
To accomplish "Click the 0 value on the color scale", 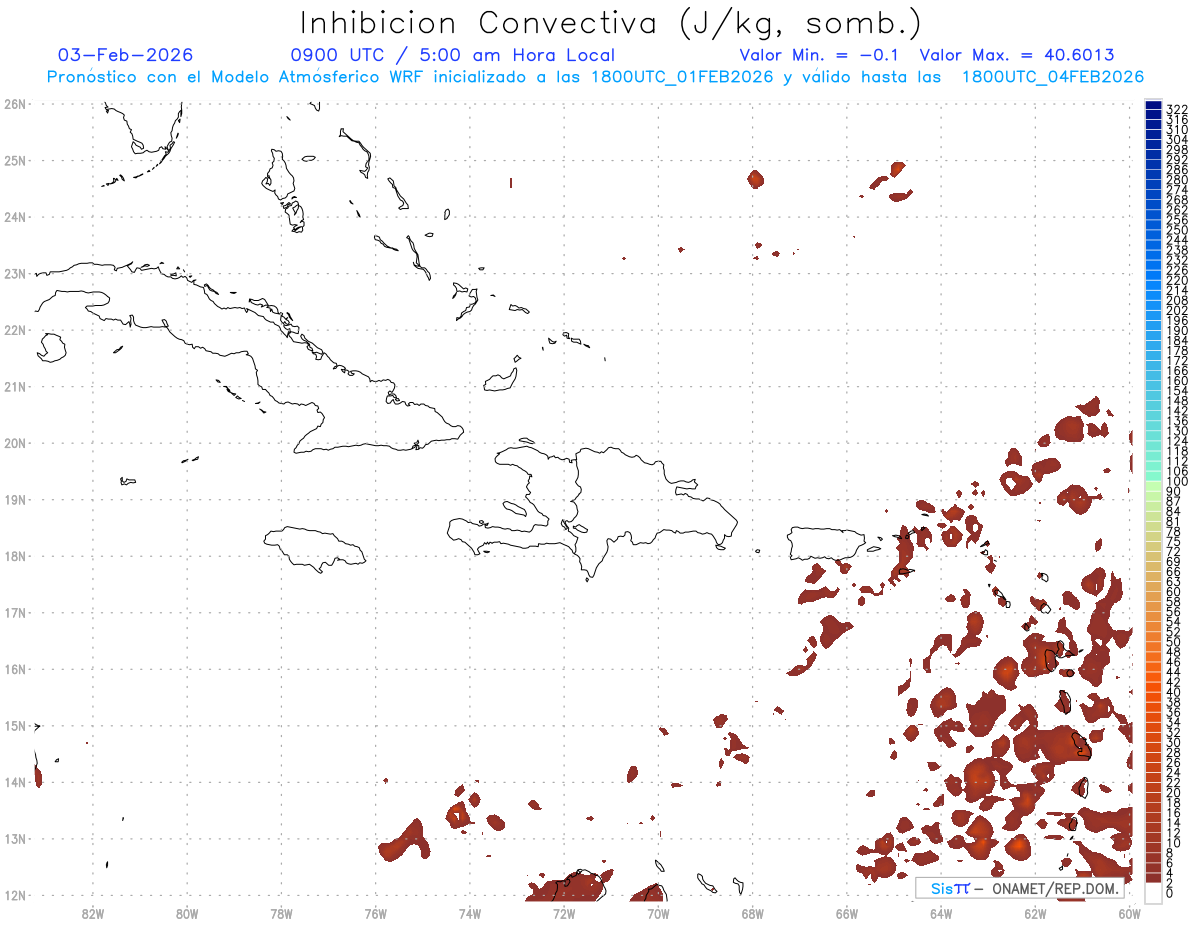I will coord(1171,893).
